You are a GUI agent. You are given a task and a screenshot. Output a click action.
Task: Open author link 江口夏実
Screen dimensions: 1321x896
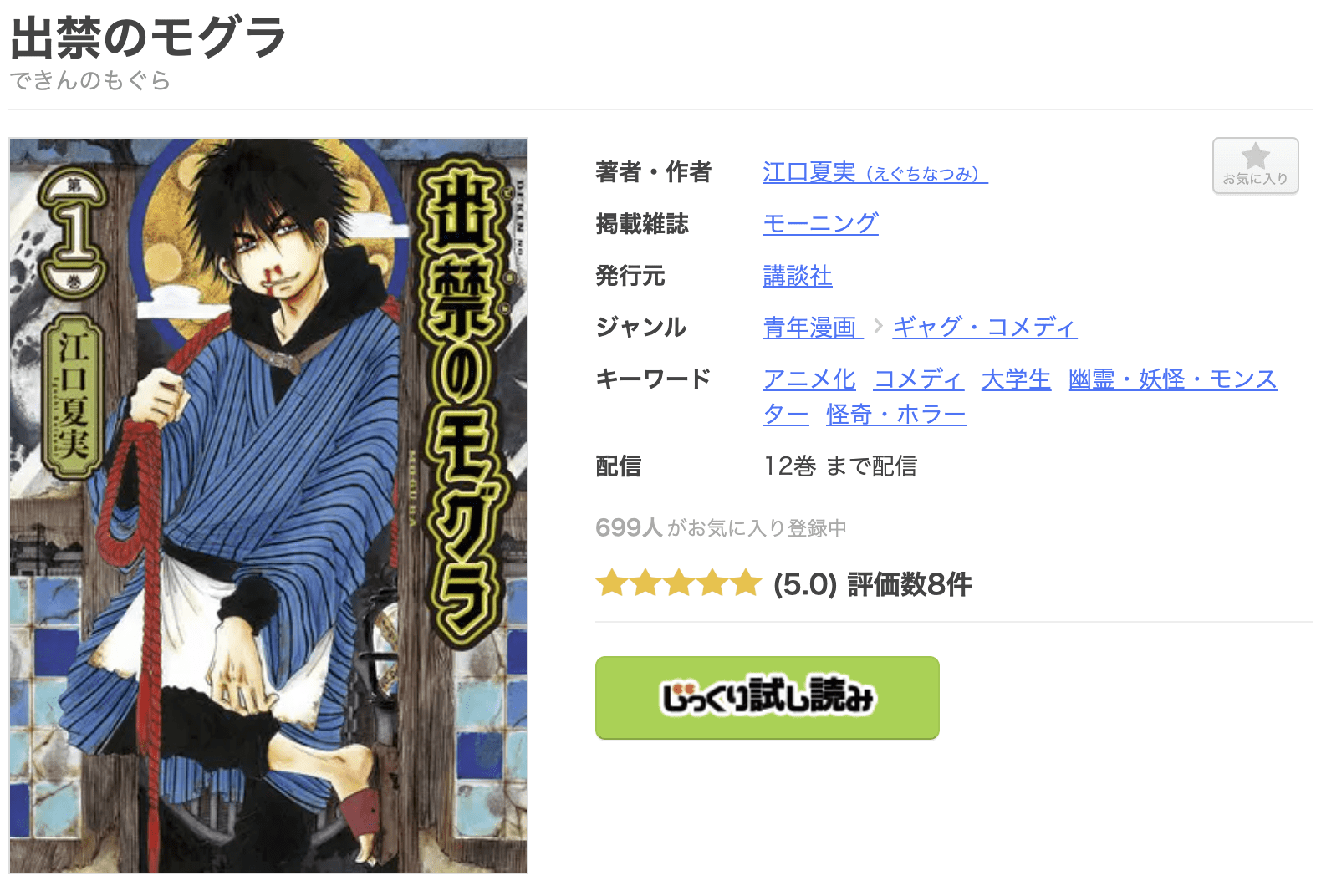click(x=875, y=173)
